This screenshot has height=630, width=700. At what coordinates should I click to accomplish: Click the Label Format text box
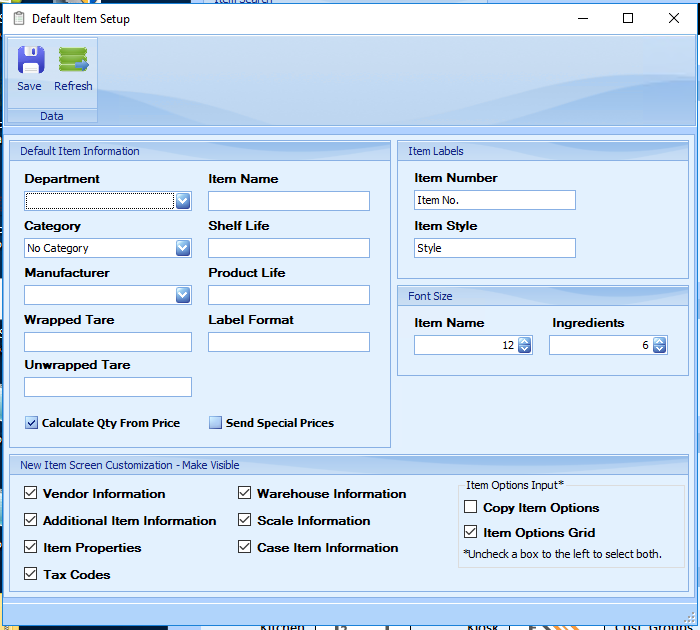(x=289, y=342)
